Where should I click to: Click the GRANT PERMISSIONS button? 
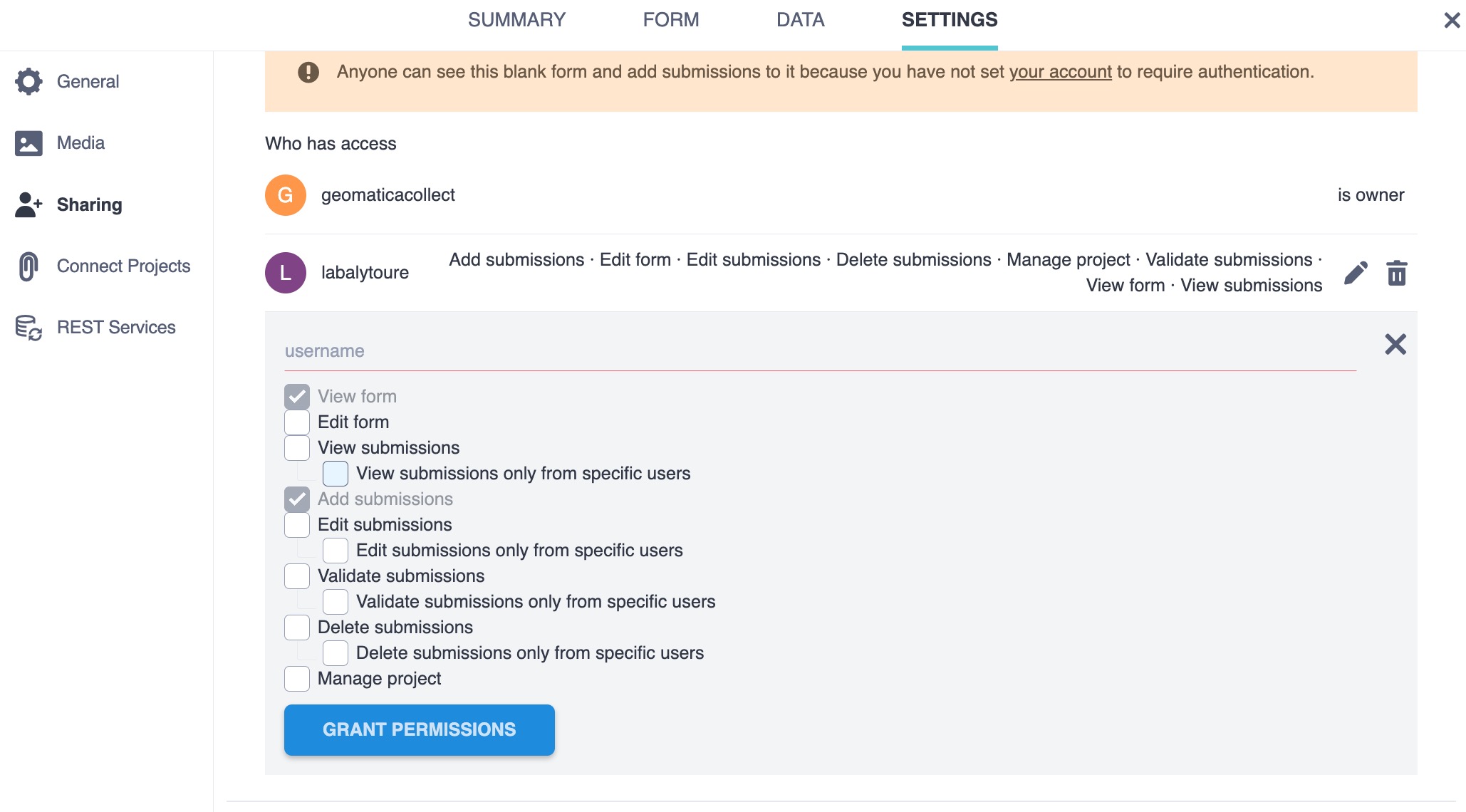(x=419, y=730)
